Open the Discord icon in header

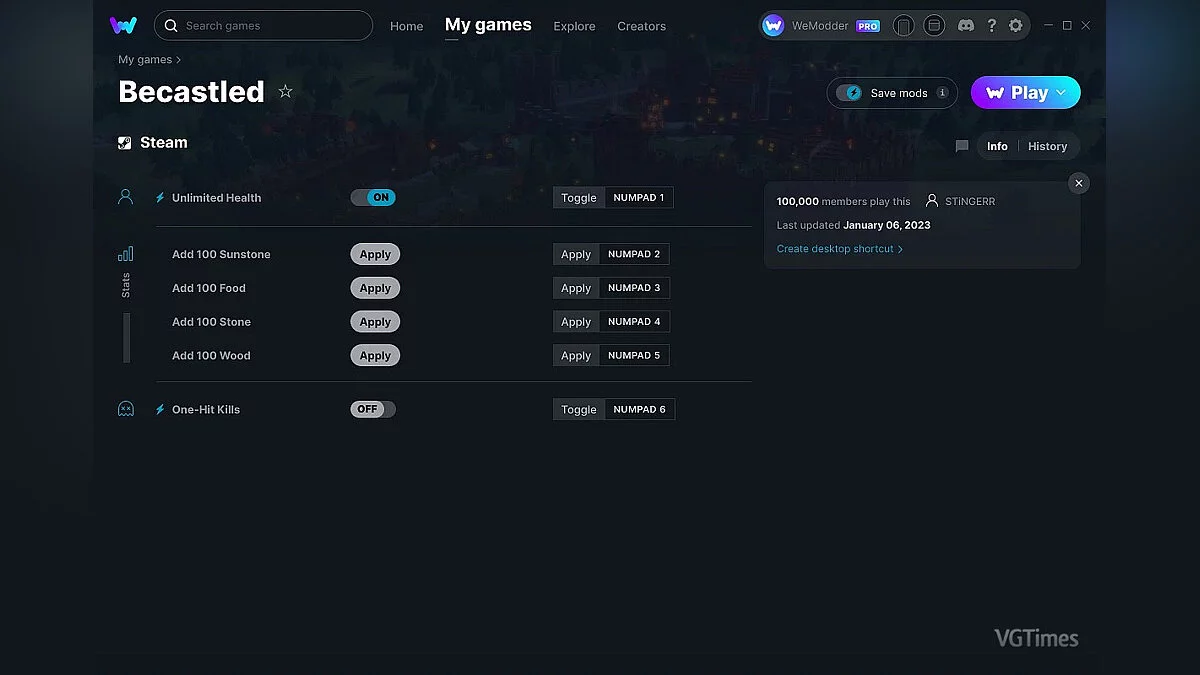tap(965, 25)
